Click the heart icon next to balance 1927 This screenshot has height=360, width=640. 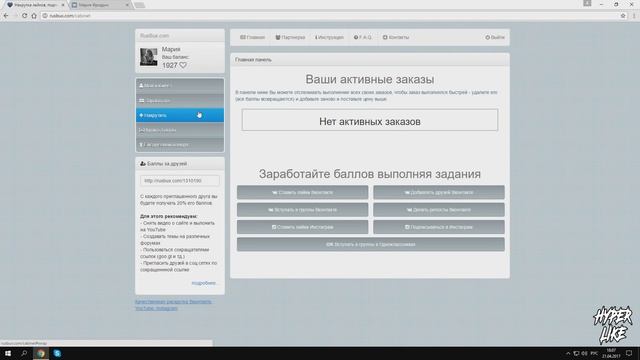click(183, 65)
